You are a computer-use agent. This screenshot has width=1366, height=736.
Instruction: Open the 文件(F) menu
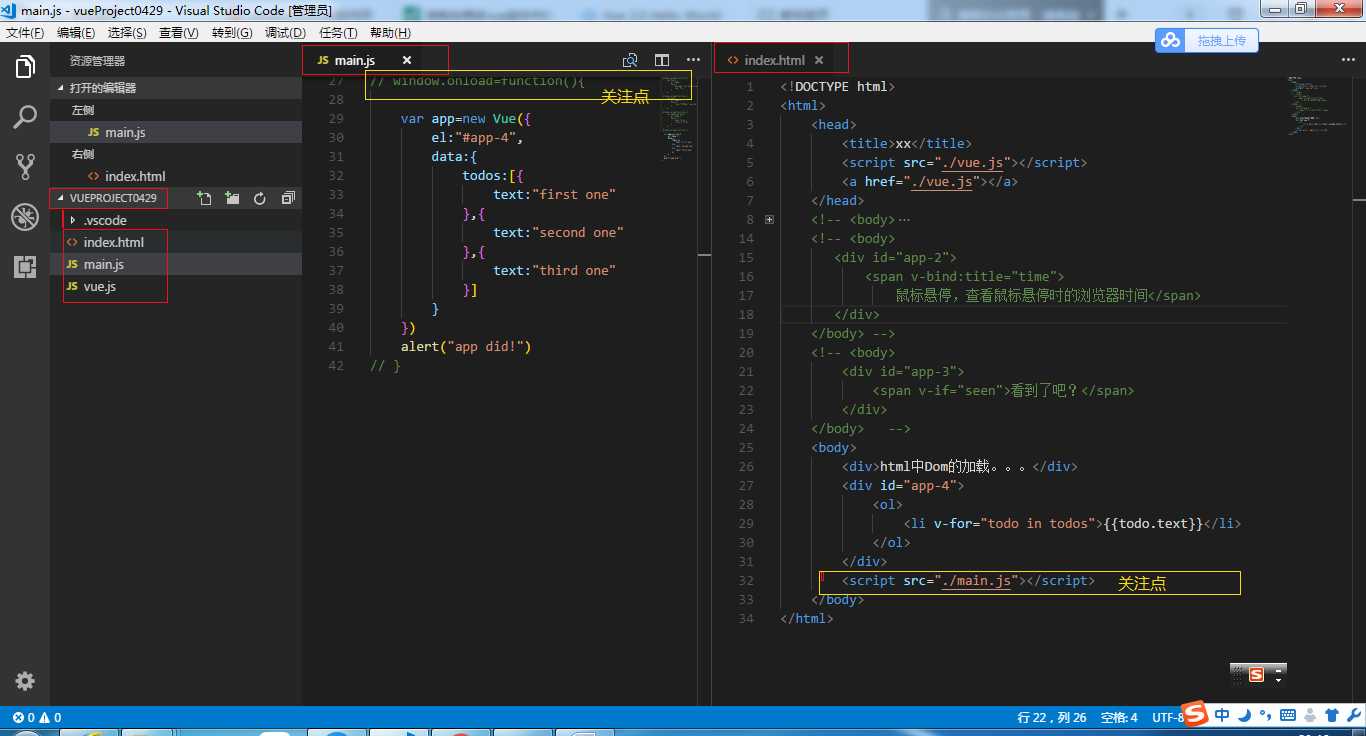tap(25, 33)
